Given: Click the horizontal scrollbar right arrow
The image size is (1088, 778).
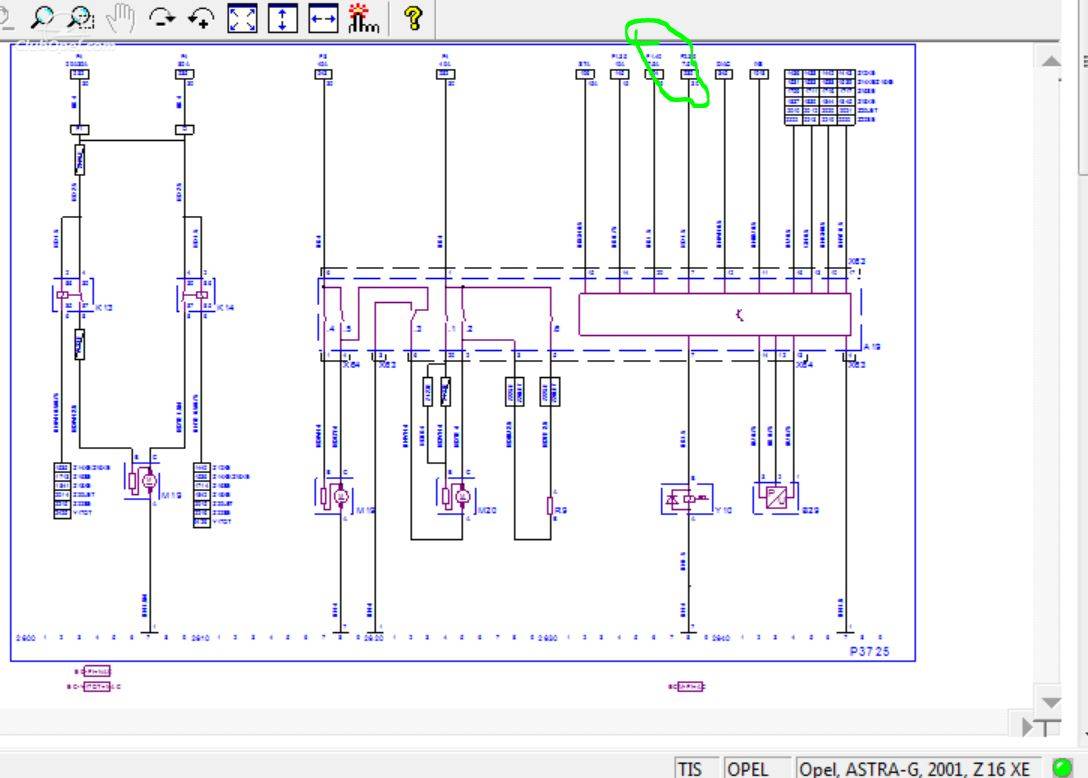Looking at the screenshot, I should (1028, 727).
